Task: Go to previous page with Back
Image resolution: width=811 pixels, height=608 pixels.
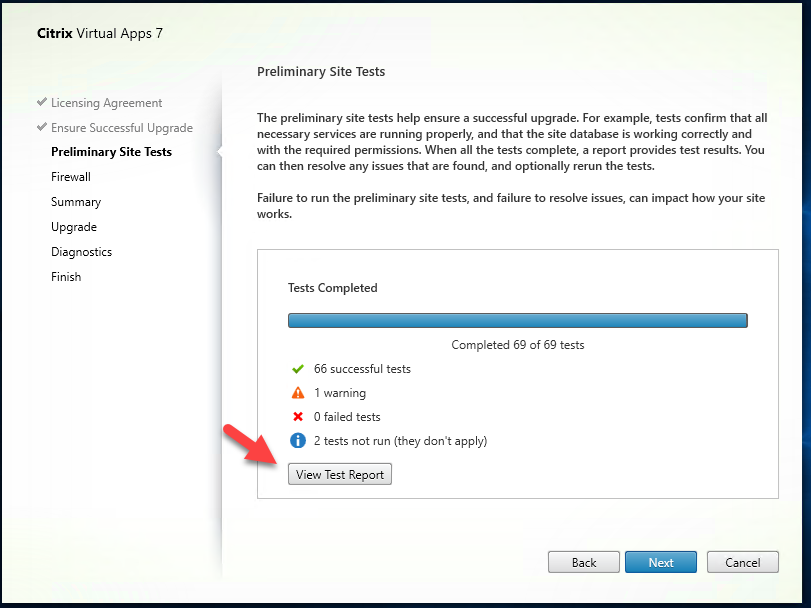Action: click(x=584, y=562)
